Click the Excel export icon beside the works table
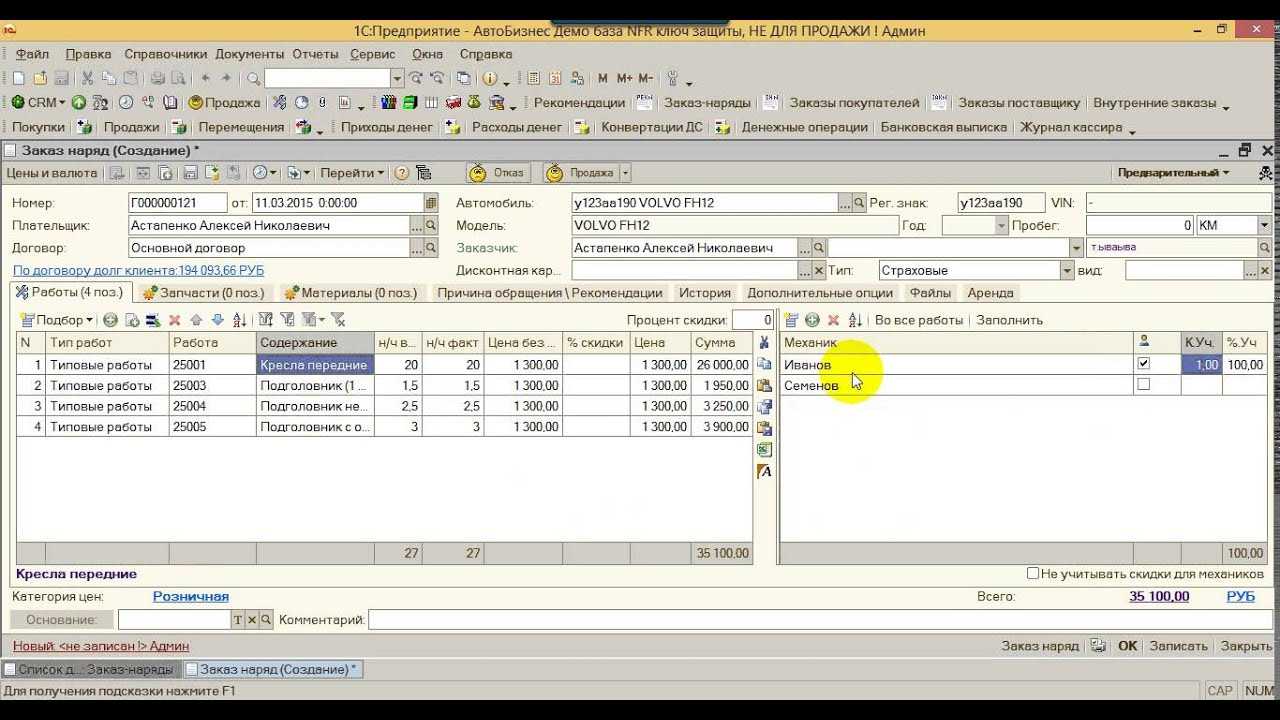Screen dimensions: 1280x720 (765, 450)
